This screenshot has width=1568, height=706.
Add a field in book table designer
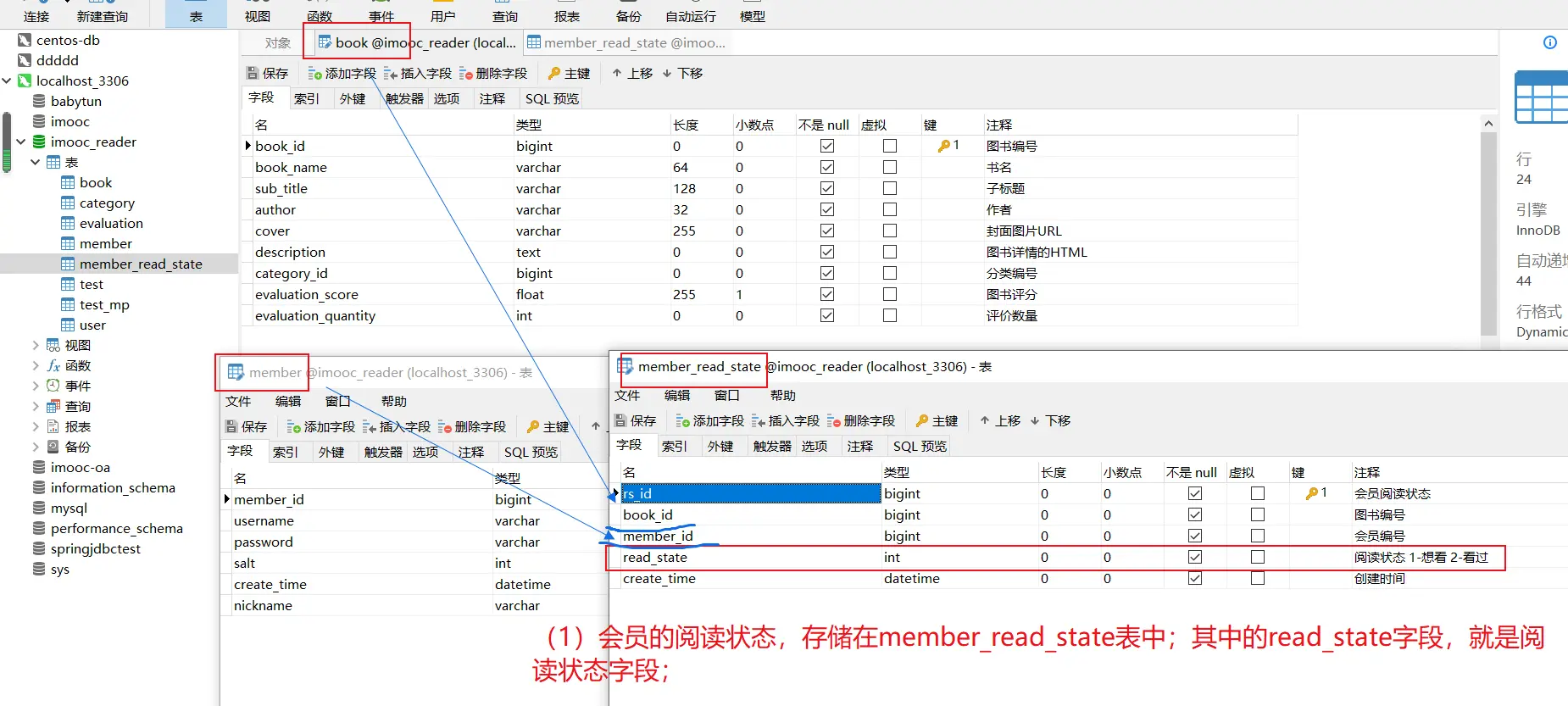tap(342, 73)
